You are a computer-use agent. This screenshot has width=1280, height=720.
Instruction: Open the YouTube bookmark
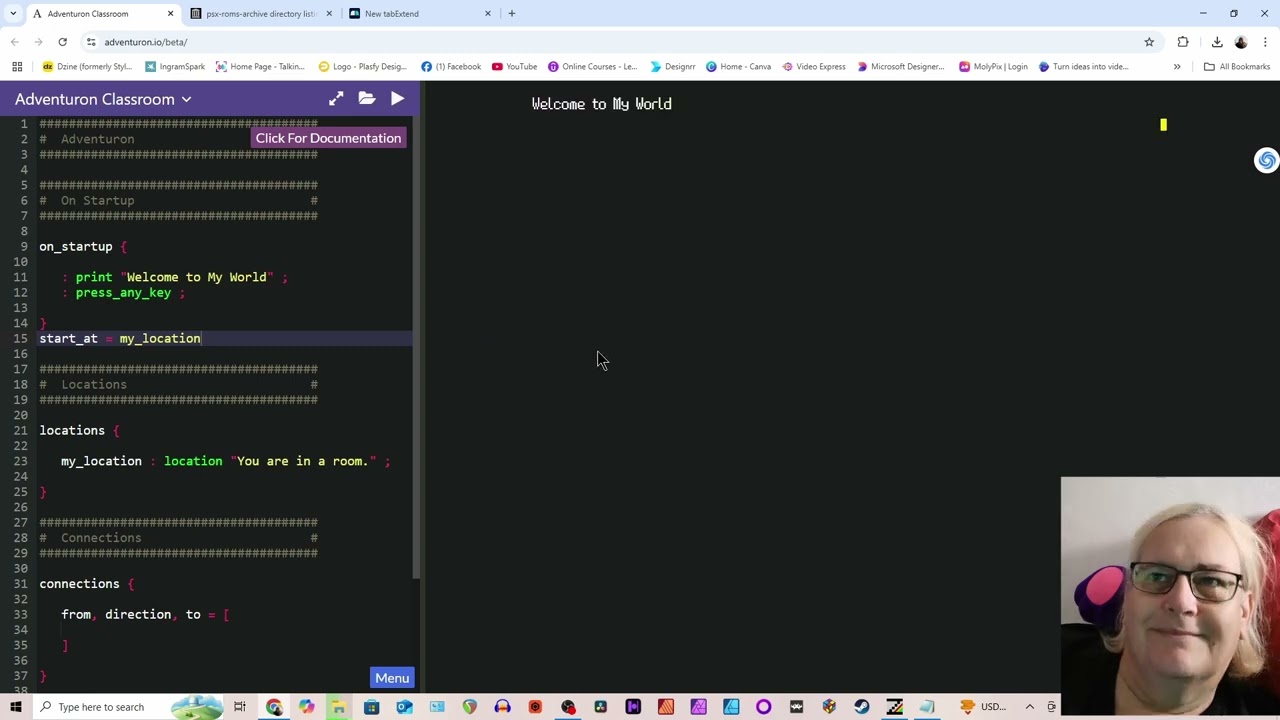point(514,67)
